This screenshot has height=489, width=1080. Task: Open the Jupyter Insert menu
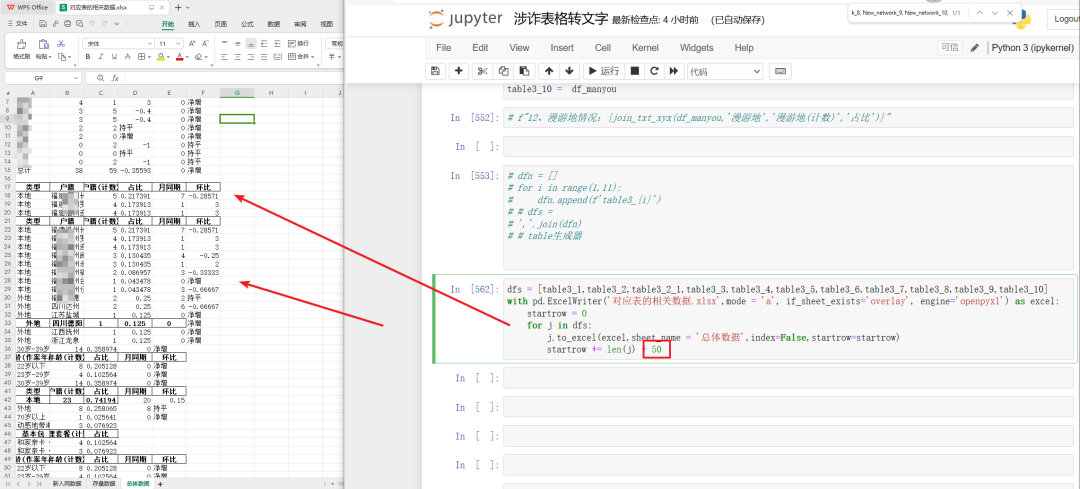(x=562, y=48)
